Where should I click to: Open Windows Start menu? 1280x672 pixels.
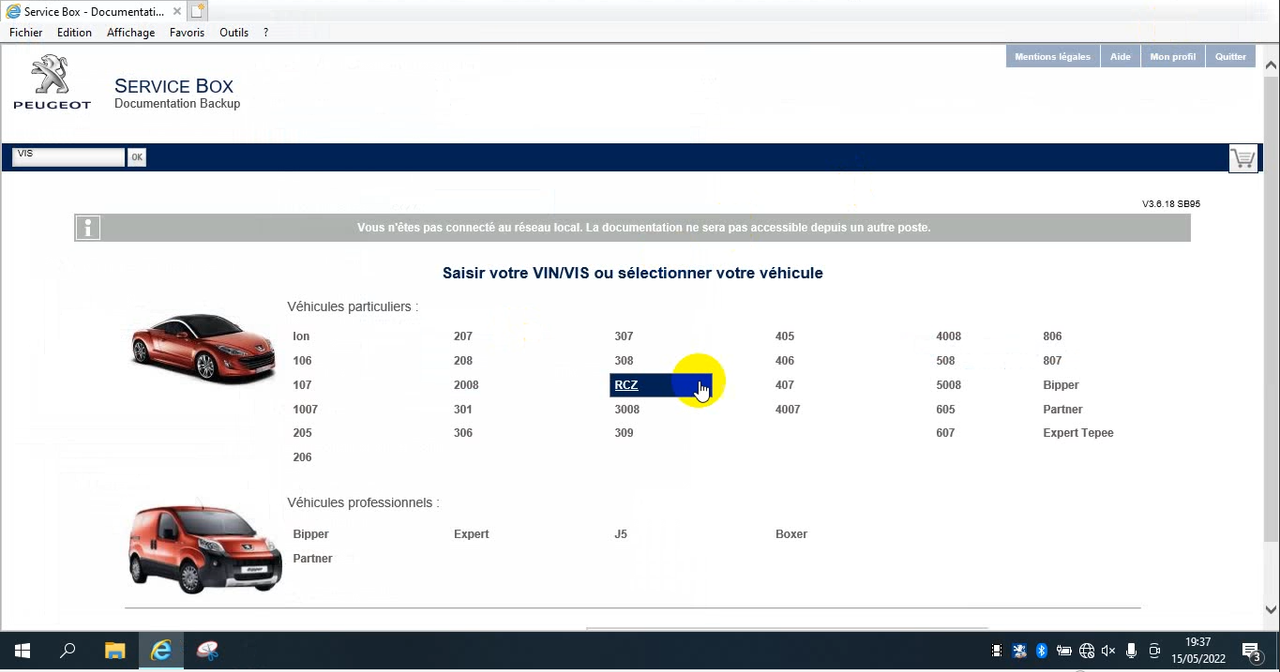tap(22, 651)
